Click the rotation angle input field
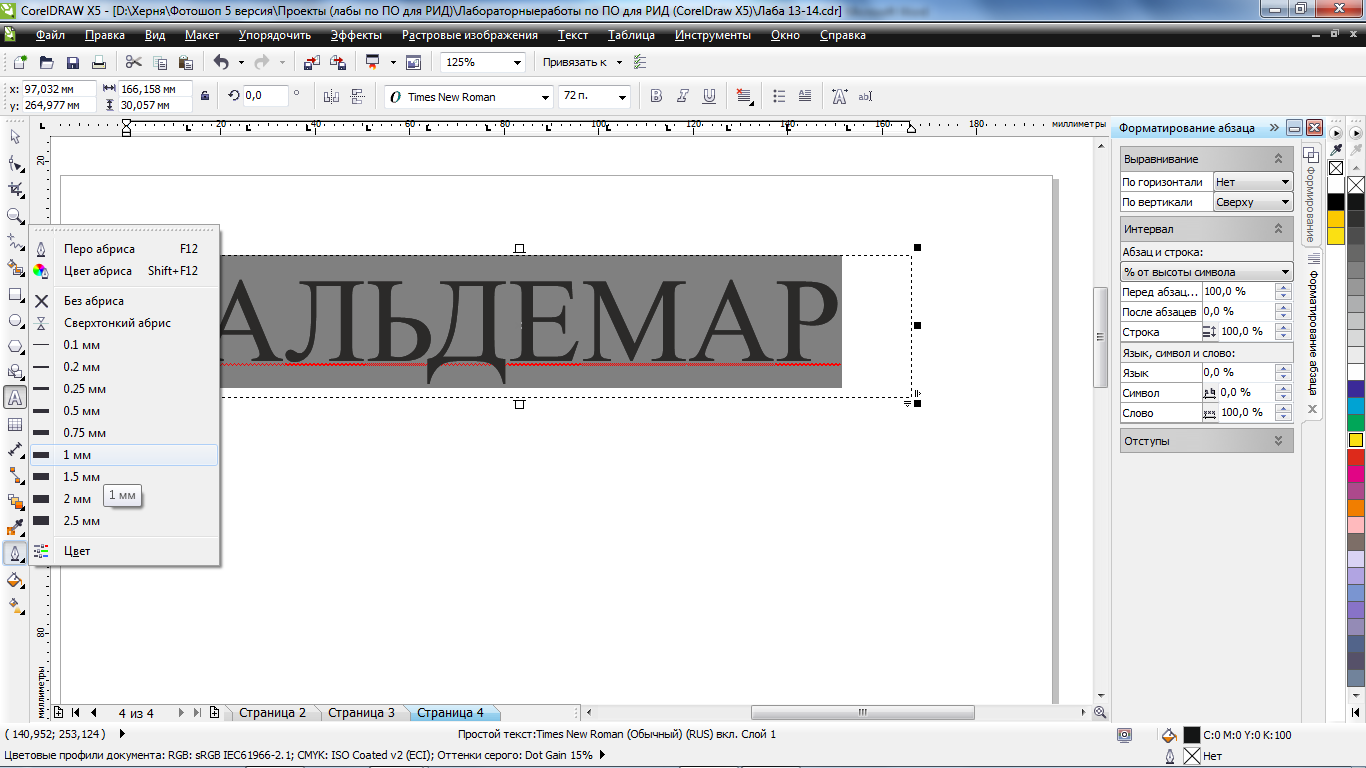 (x=264, y=96)
